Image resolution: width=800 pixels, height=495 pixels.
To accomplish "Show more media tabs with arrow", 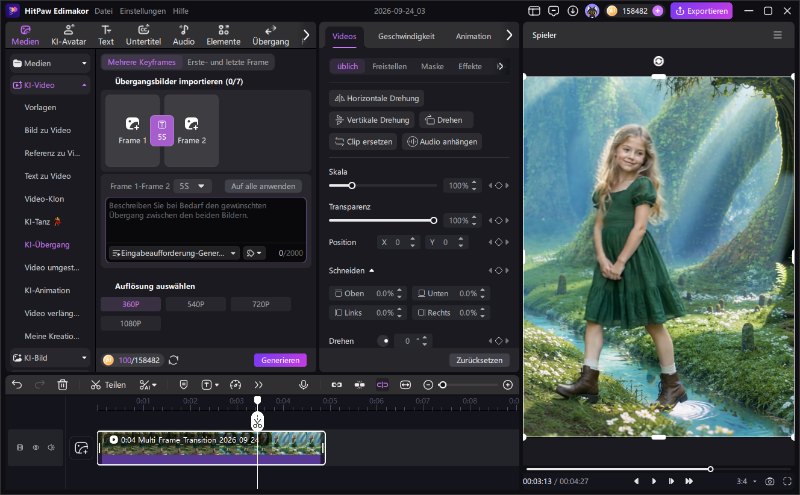I will pyautogui.click(x=306, y=35).
